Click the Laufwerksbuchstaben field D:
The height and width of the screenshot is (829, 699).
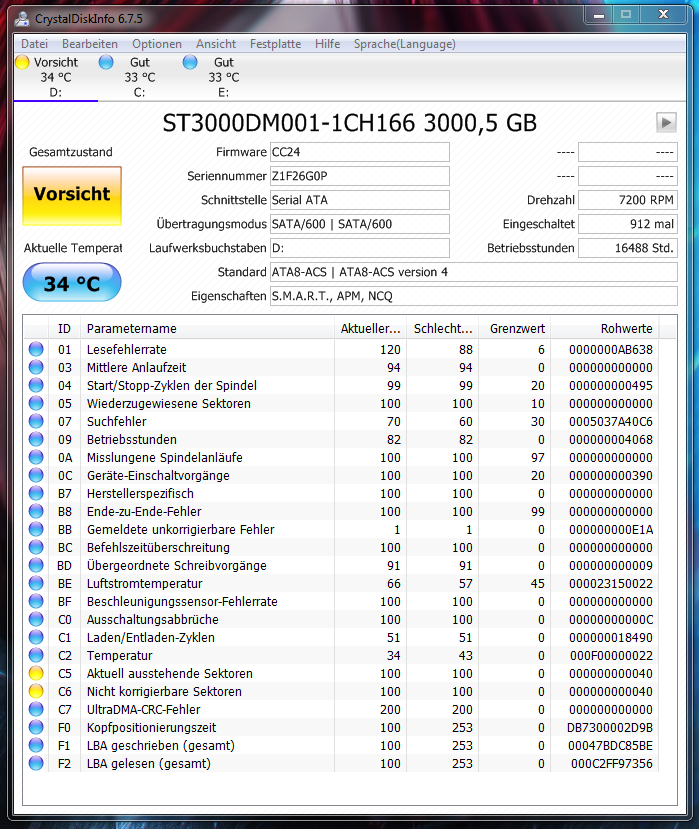click(360, 248)
